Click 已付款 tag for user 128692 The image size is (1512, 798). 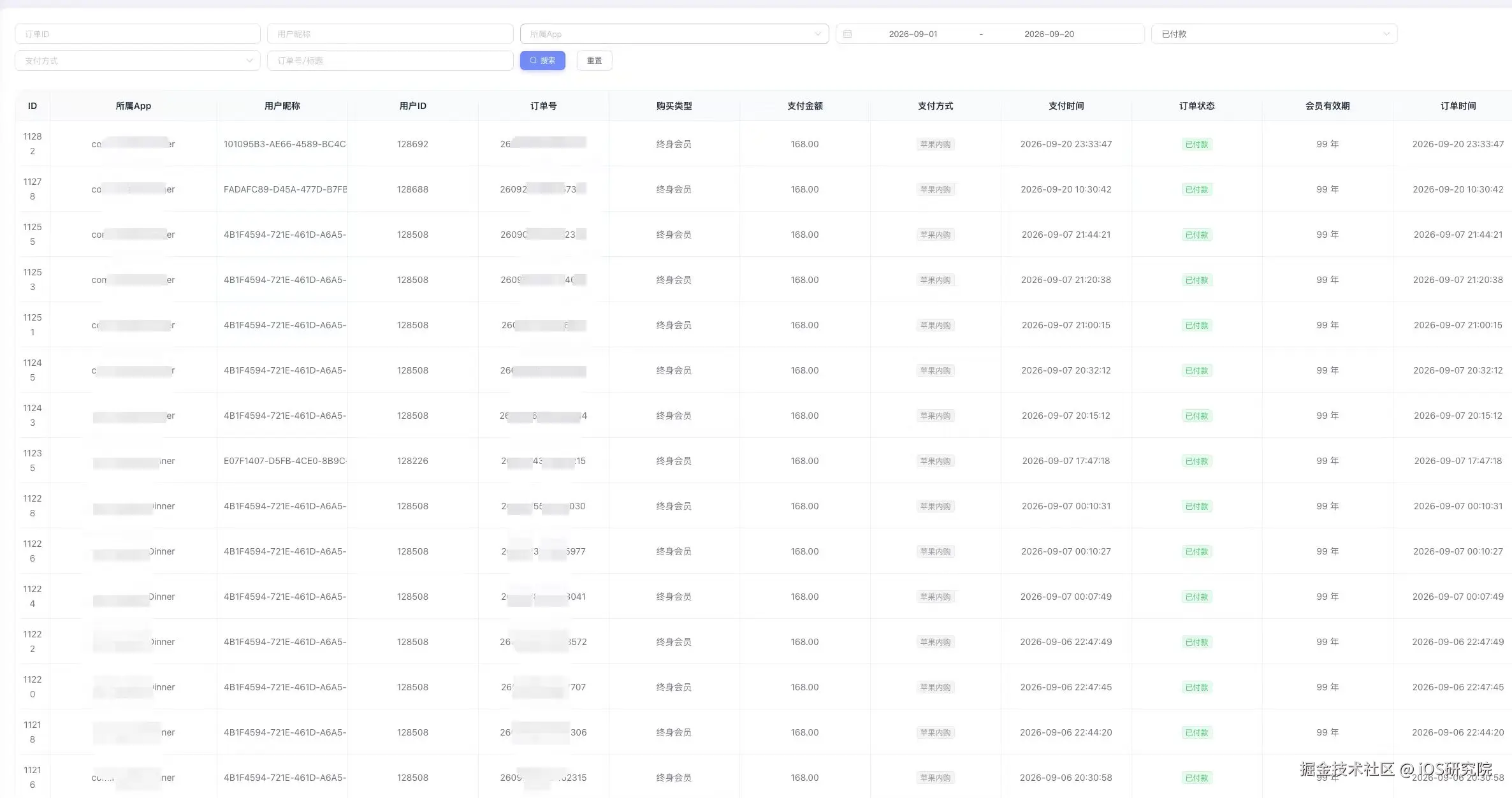tap(1196, 144)
